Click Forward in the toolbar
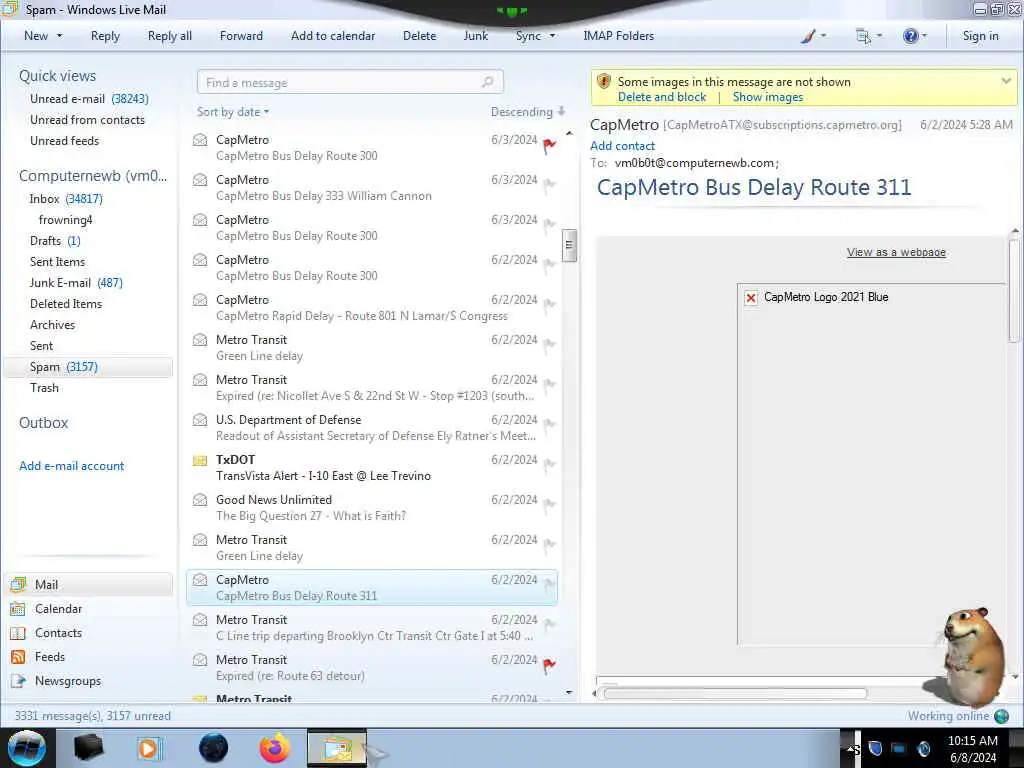The height and width of the screenshot is (768, 1024). point(241,36)
